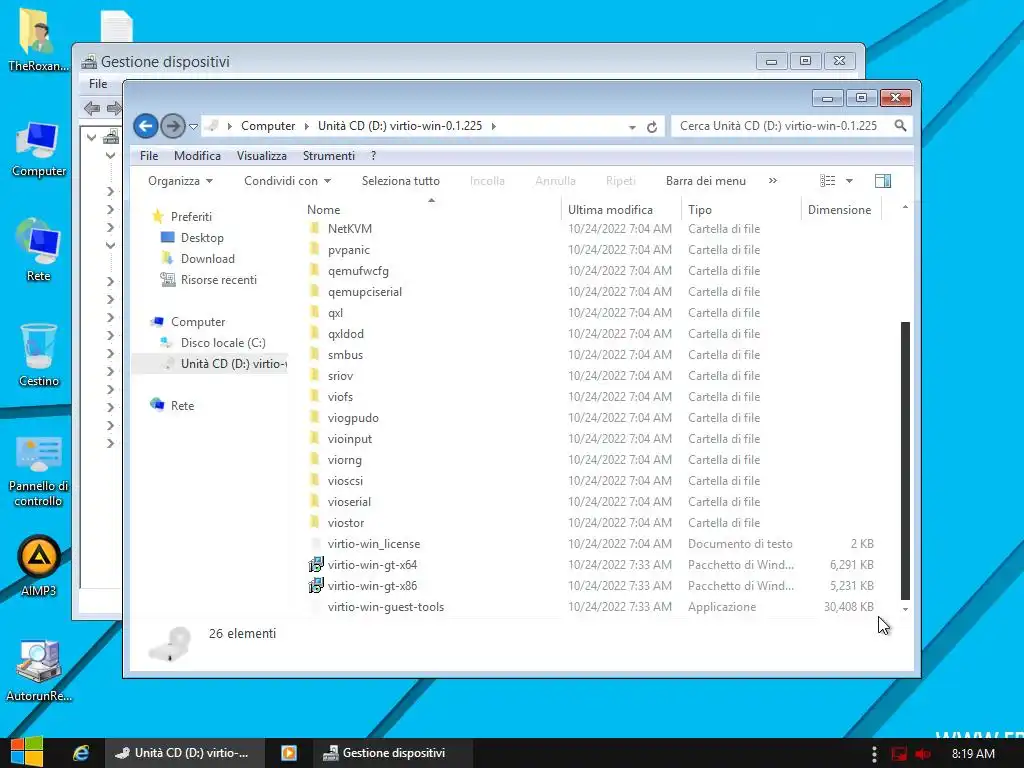Select the pvpanic folder icon
Viewport: 1024px width, 768px height.
(315, 249)
